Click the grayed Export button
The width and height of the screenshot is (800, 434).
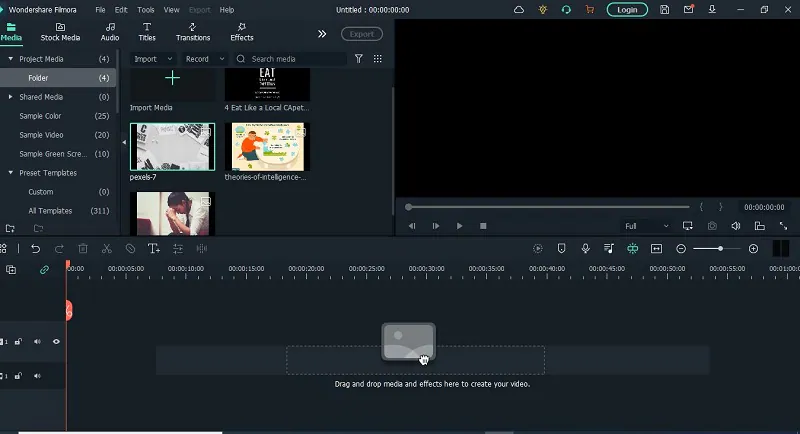362,34
